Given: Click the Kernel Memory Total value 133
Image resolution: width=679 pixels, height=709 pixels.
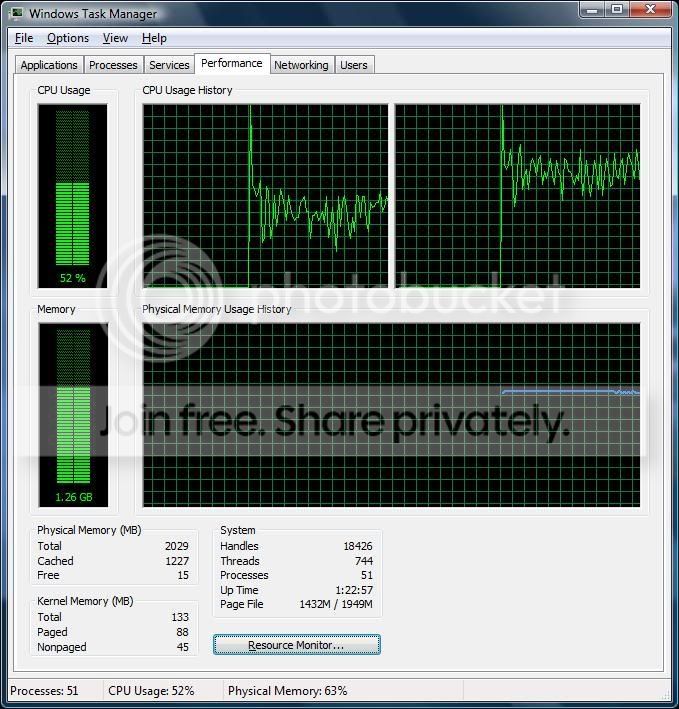Looking at the screenshot, I should click(x=180, y=617).
